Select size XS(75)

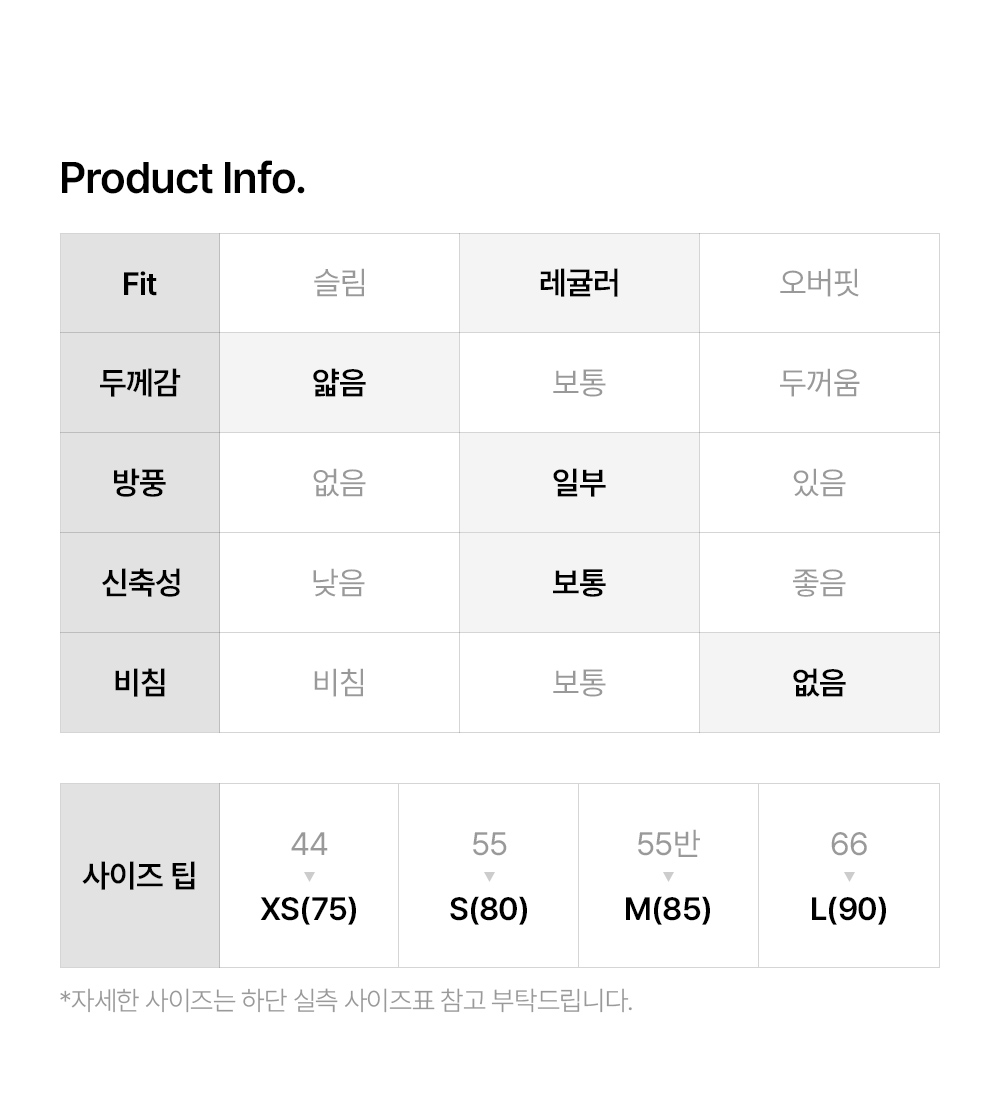click(x=309, y=909)
